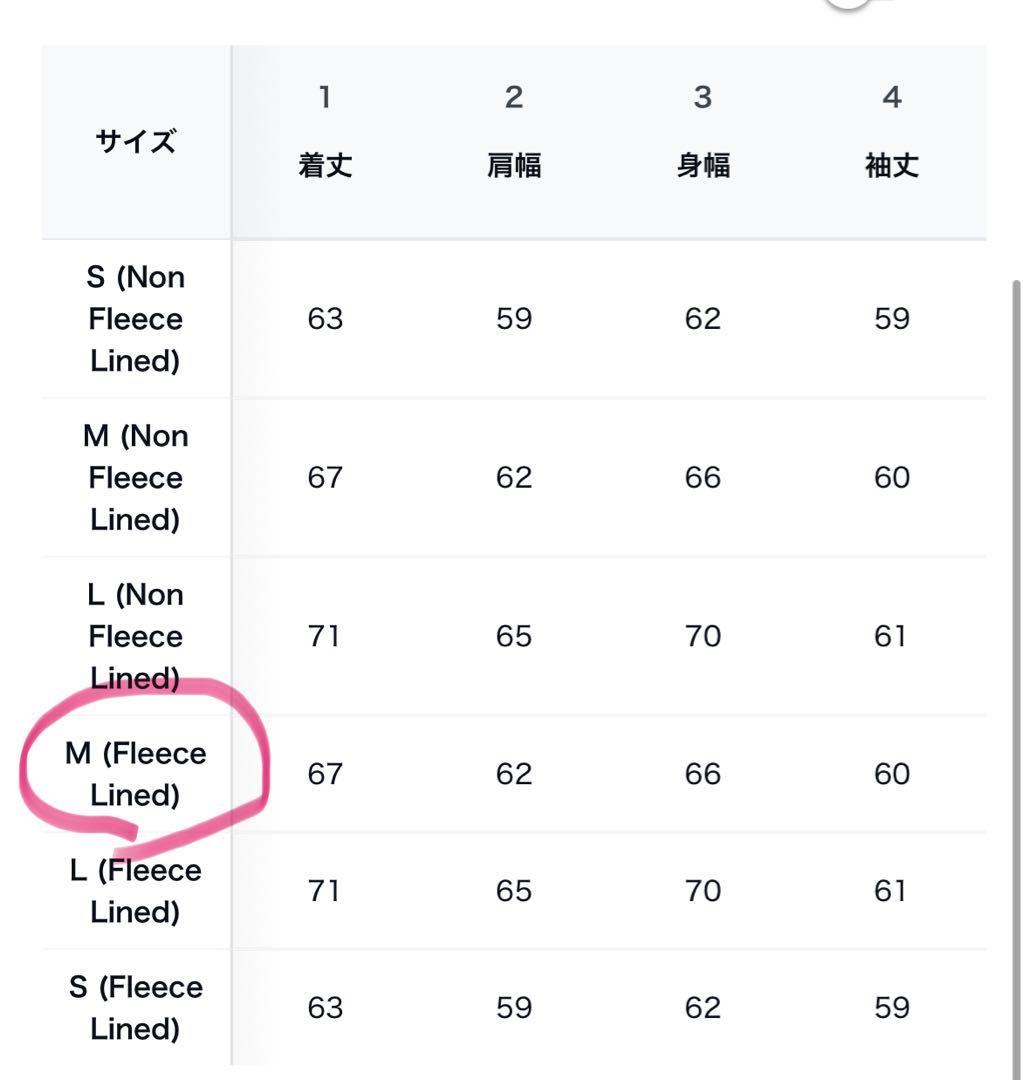Select the 袖丈 column header label
The image size is (1029, 1080).
coord(892,166)
